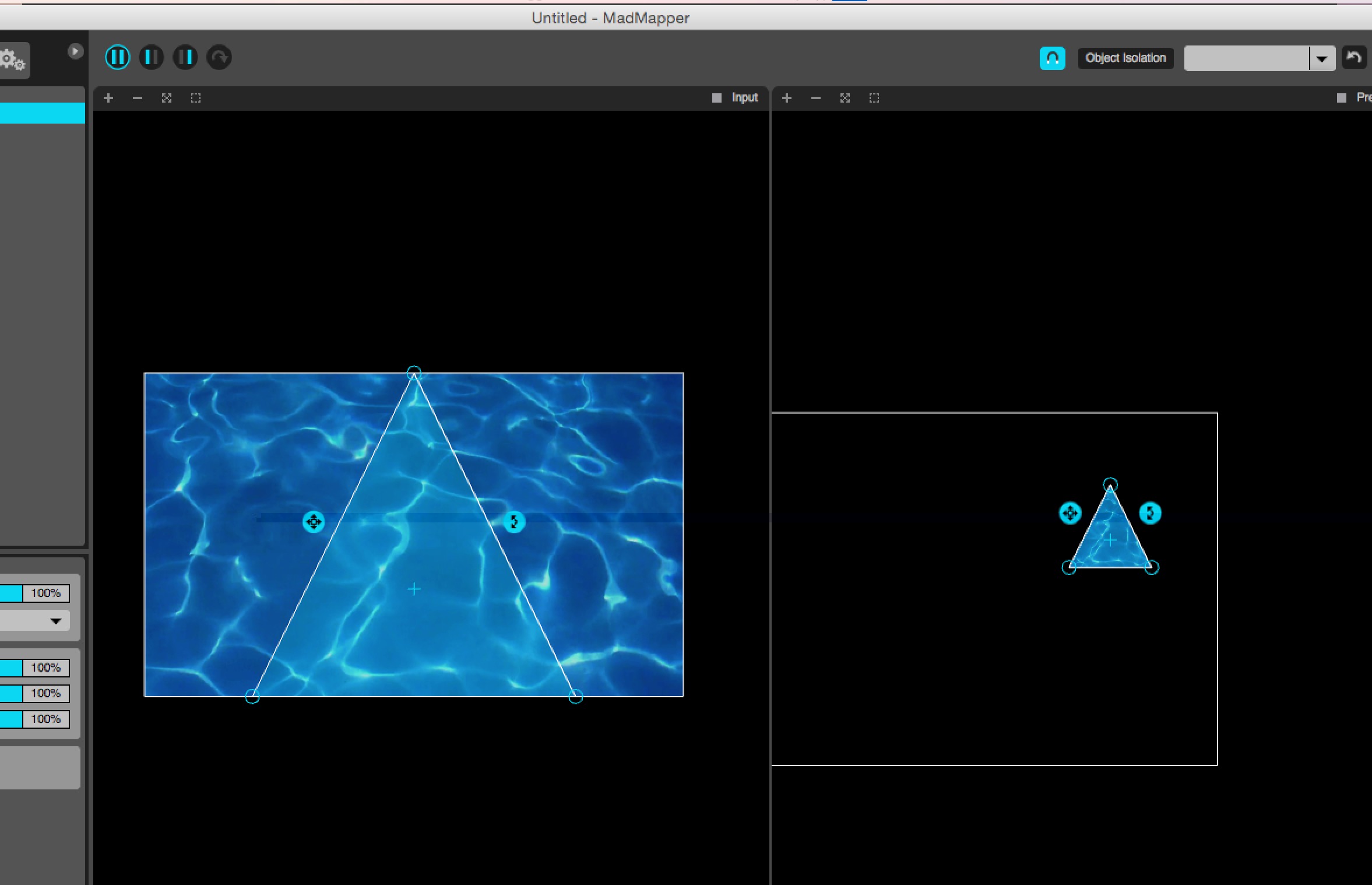Switch to the Pre view label
This screenshot has width=1372, height=885.
1364,97
